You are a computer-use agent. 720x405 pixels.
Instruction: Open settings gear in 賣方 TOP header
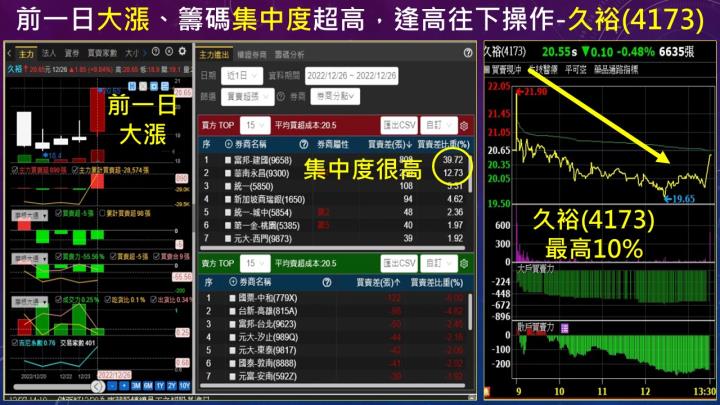click(464, 264)
